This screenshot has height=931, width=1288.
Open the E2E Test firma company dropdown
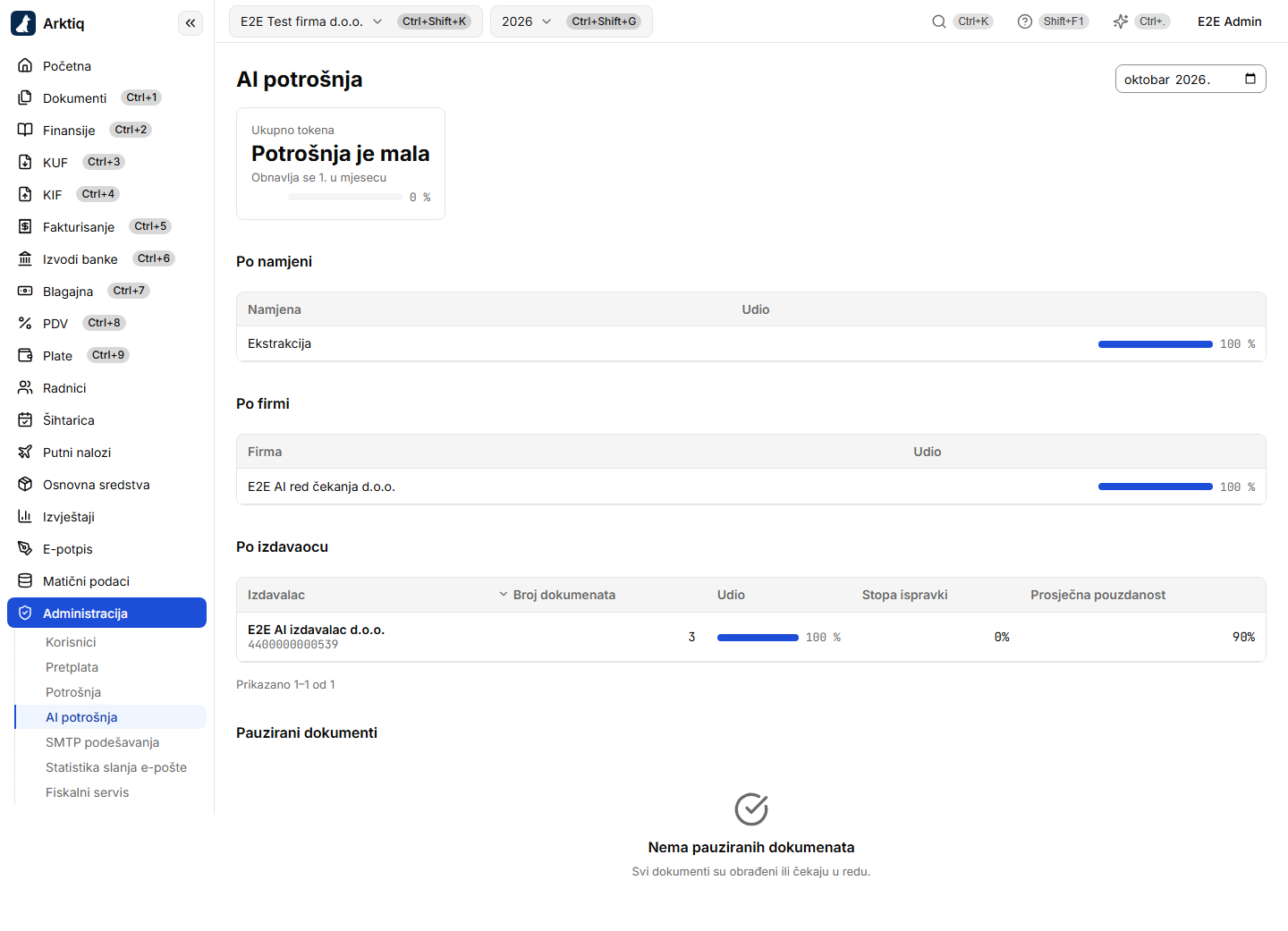356,21
